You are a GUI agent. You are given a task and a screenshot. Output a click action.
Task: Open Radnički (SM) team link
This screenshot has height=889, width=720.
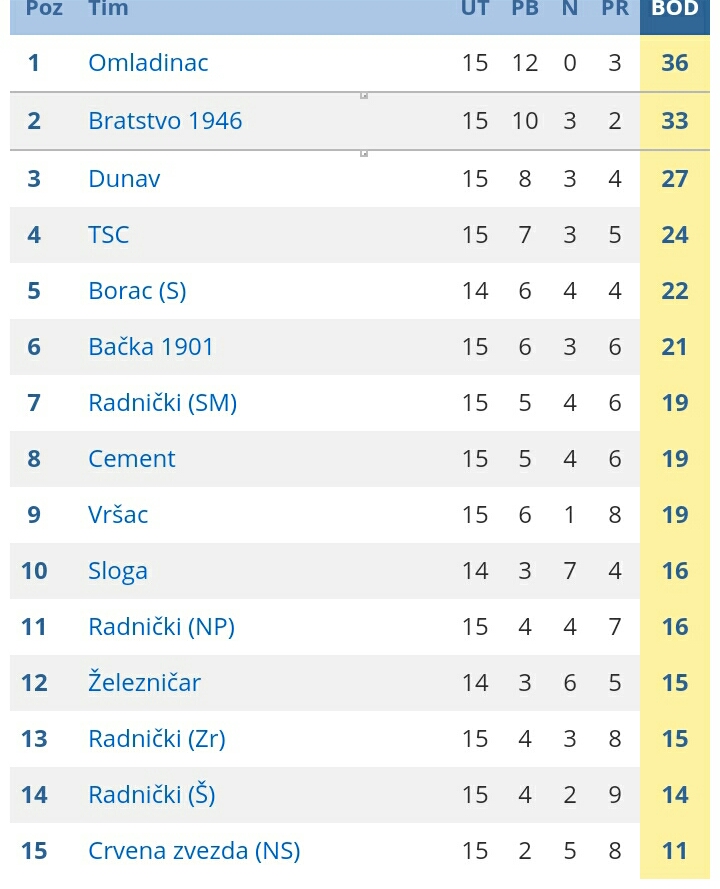coord(162,403)
